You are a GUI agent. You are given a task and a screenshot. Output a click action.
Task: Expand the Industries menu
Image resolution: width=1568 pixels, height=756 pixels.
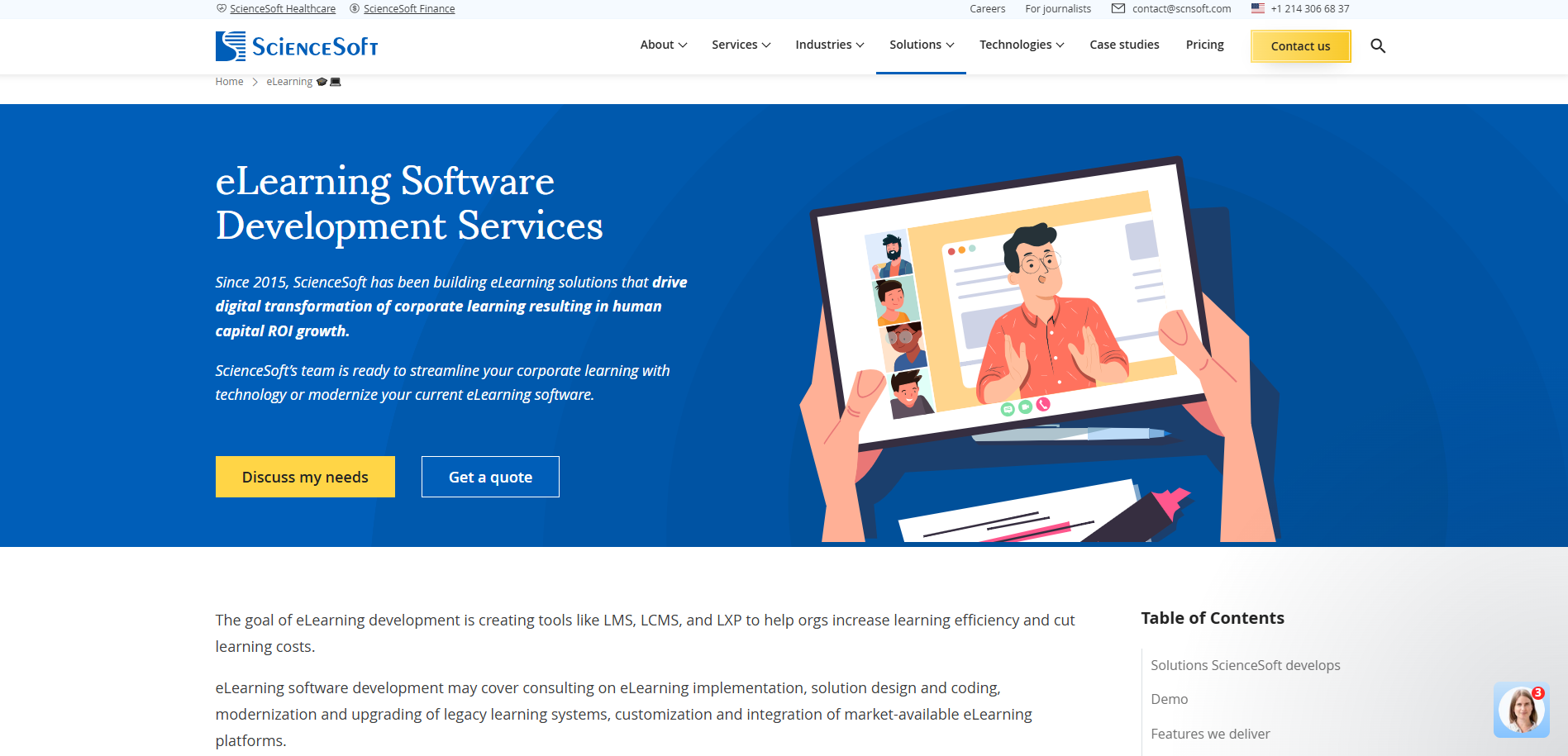pyautogui.click(x=830, y=45)
